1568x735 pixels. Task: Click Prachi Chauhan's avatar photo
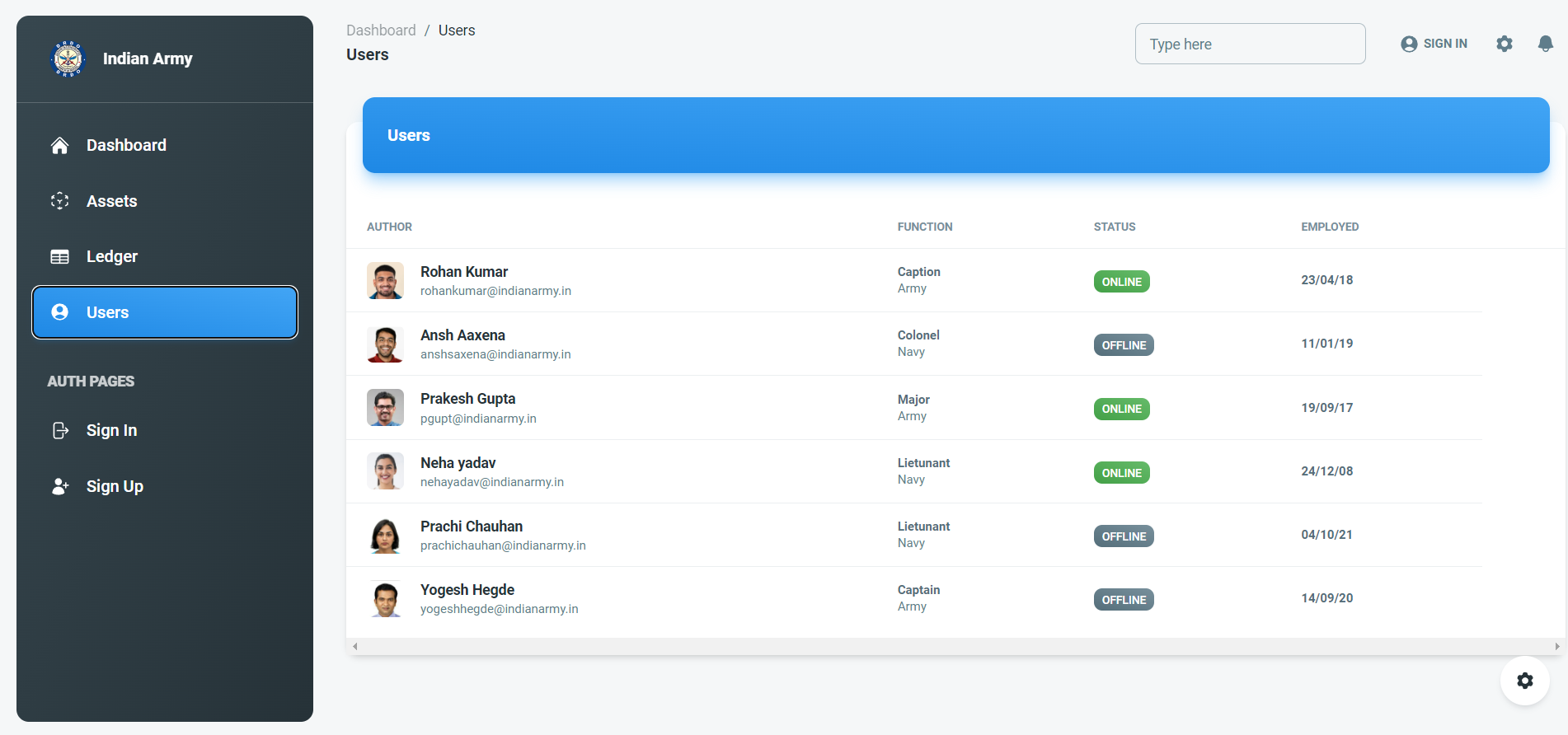(385, 535)
